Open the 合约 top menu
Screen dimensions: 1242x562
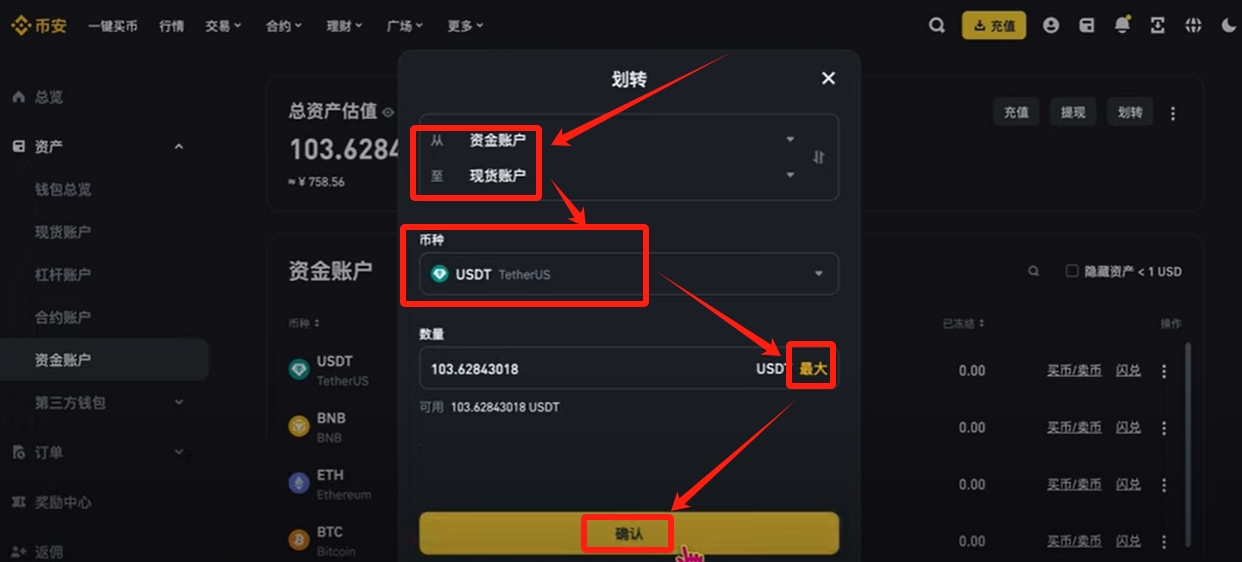(x=284, y=26)
